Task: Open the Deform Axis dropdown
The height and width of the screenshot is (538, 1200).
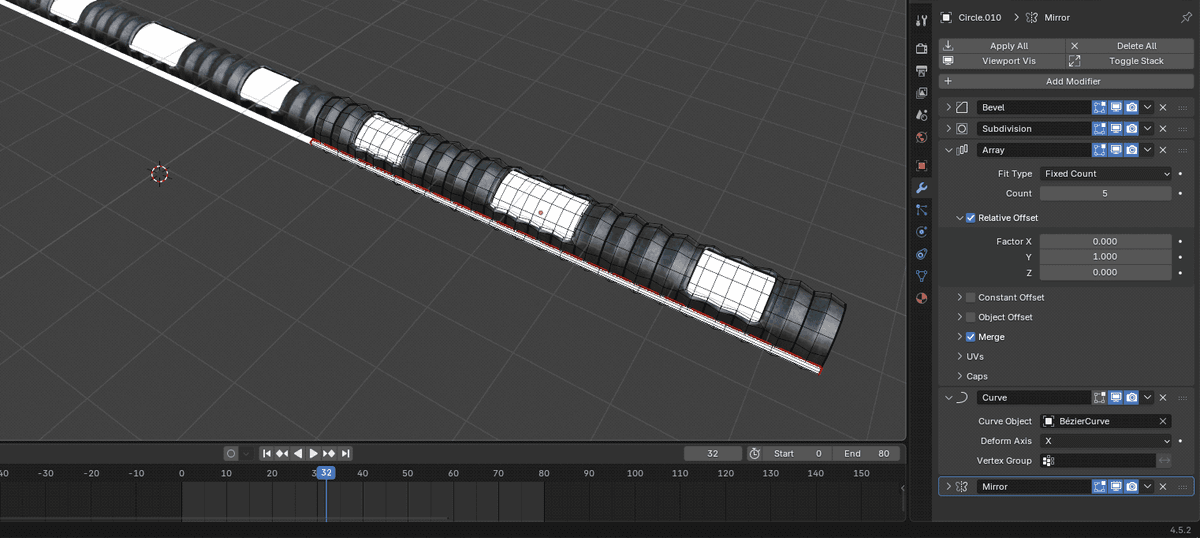Action: 1105,441
